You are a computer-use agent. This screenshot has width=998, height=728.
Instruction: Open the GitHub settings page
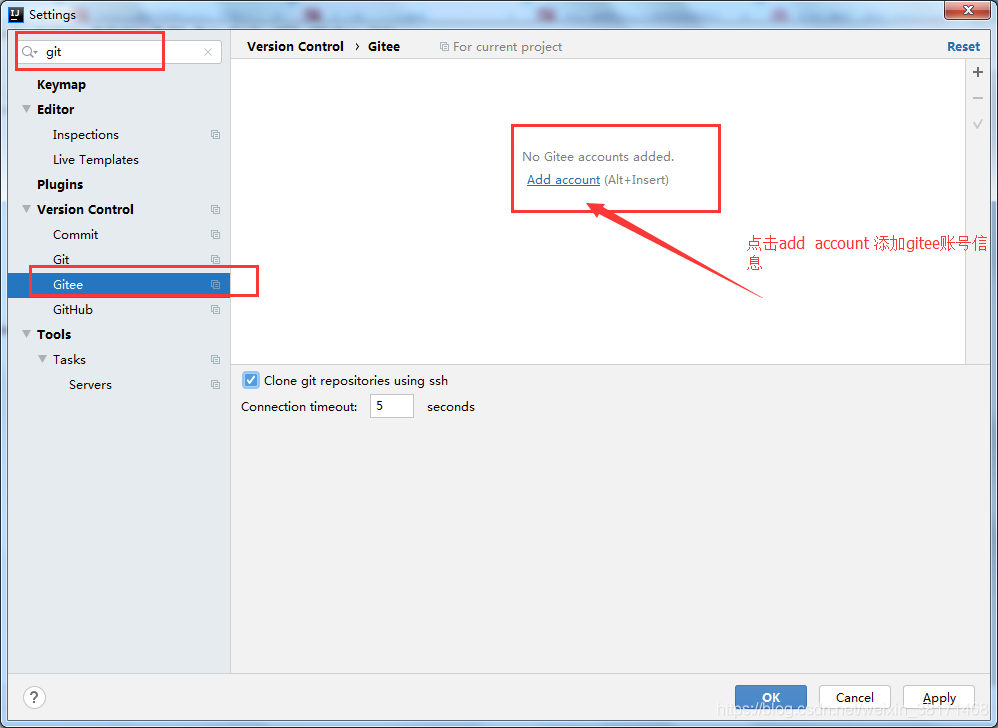73,309
